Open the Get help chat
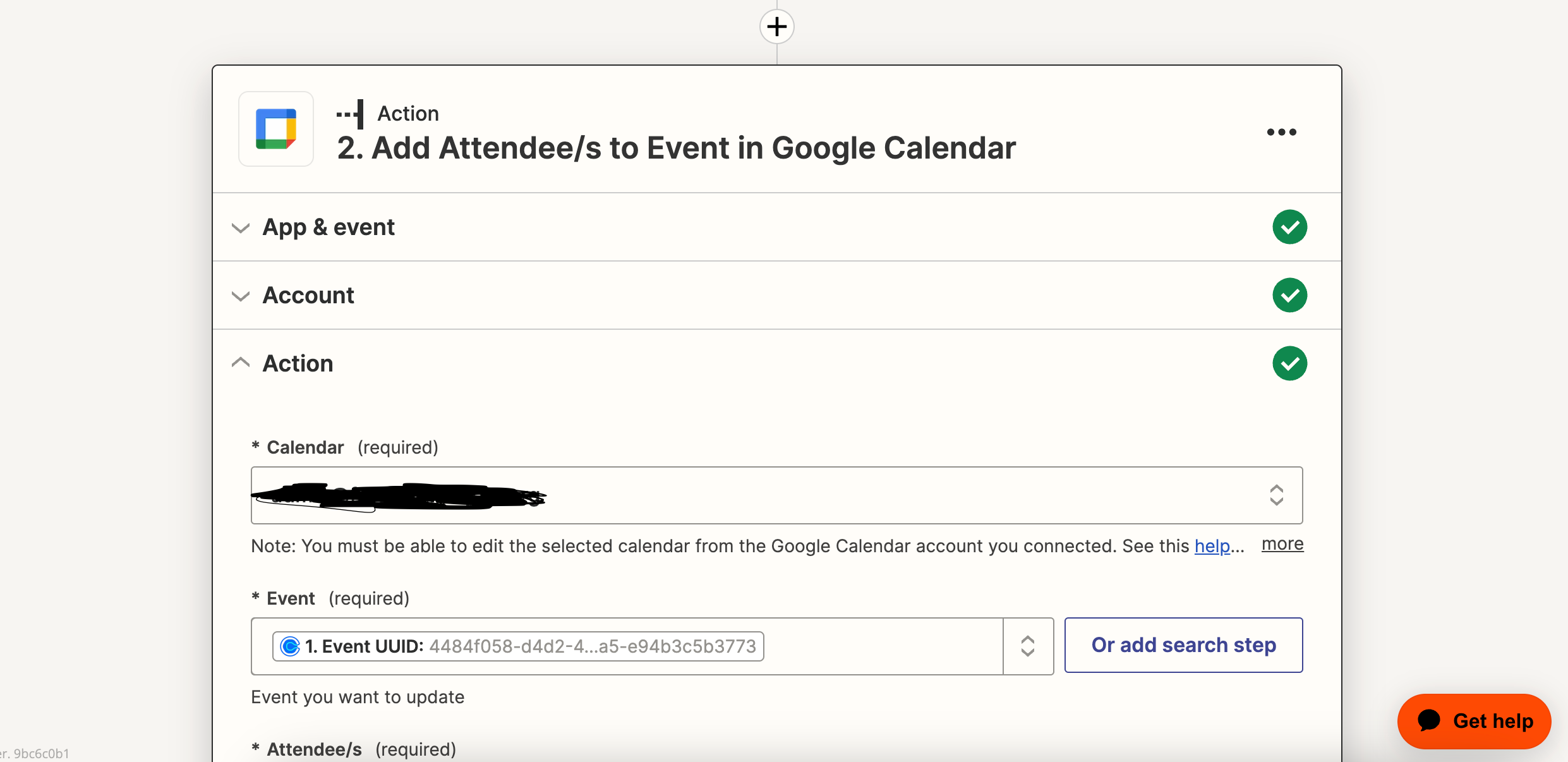Viewport: 1568px width, 762px height. (1474, 721)
